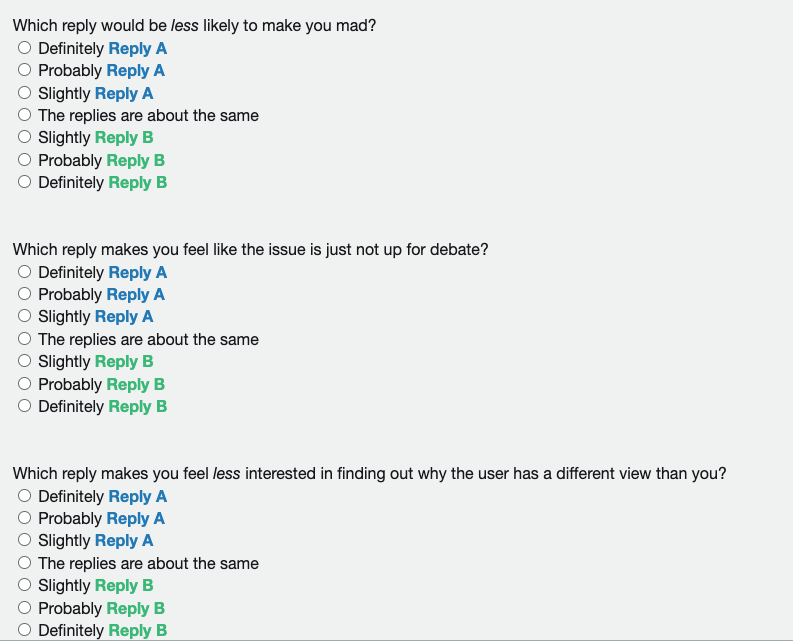Screen dimensions: 793x642
Task: Pick 'Probably Reply B' for not up for debate
Action: [x=24, y=385]
